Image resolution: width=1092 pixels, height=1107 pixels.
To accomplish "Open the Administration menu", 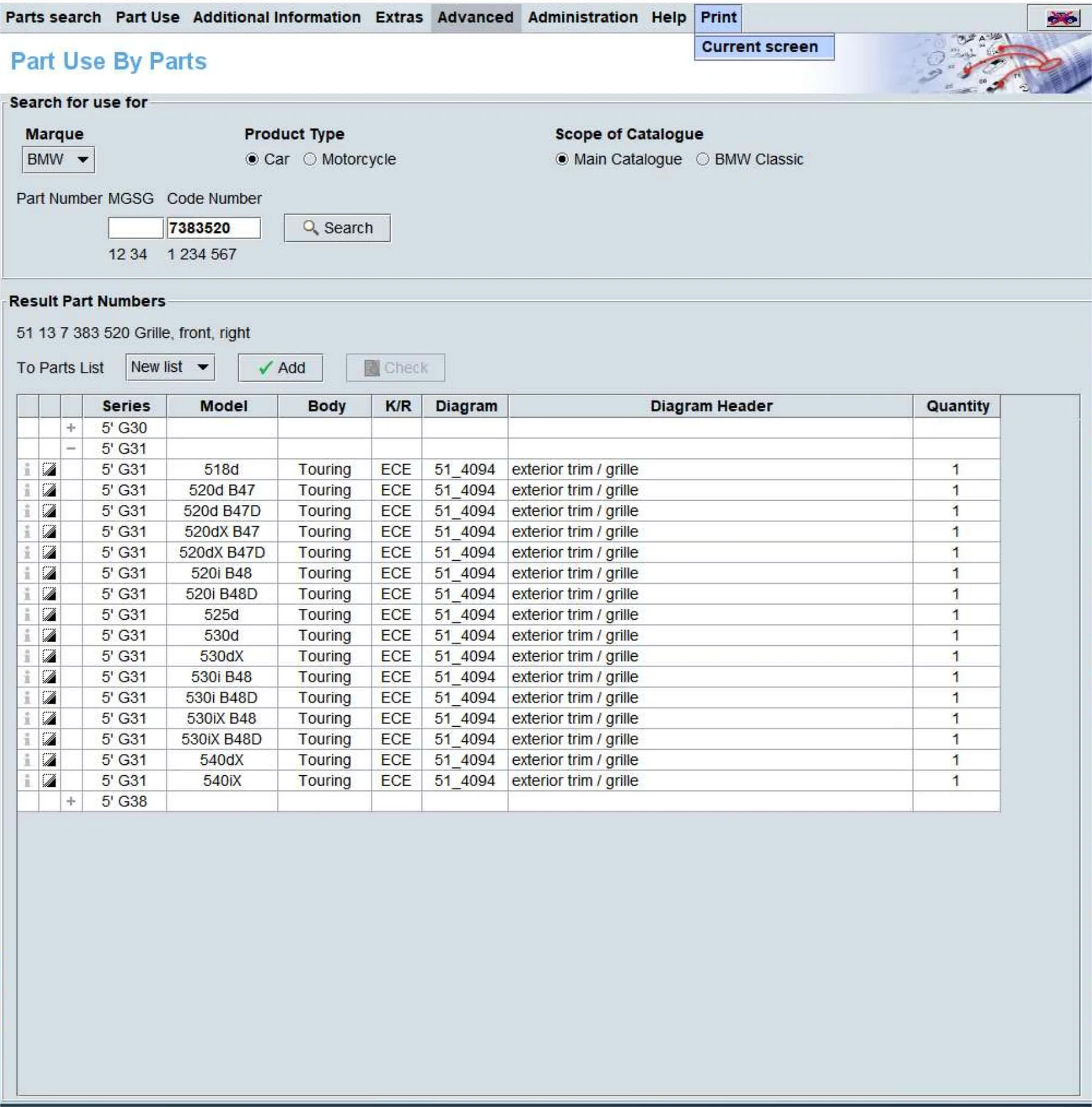I will coord(583,17).
